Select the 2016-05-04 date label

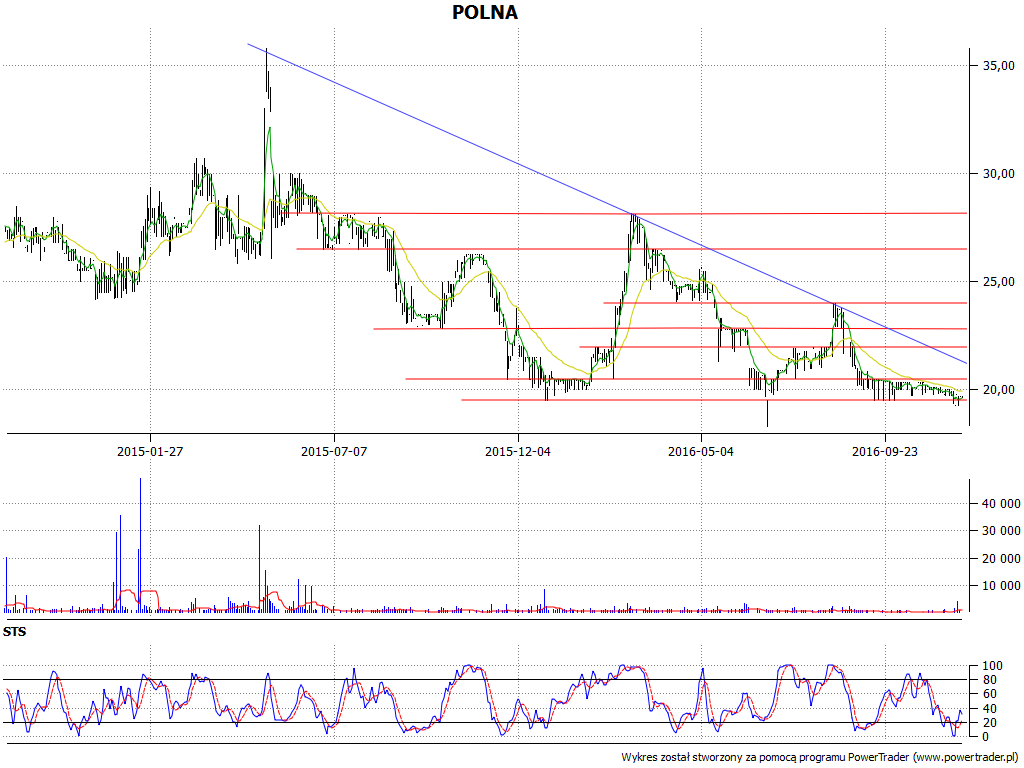coord(701,451)
